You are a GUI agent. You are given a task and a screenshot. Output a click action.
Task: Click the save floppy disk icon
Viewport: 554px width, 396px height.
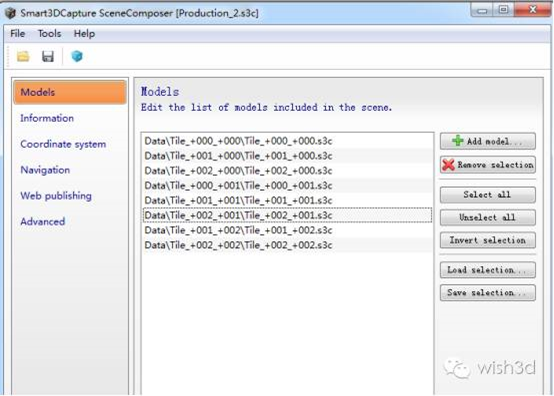48,56
